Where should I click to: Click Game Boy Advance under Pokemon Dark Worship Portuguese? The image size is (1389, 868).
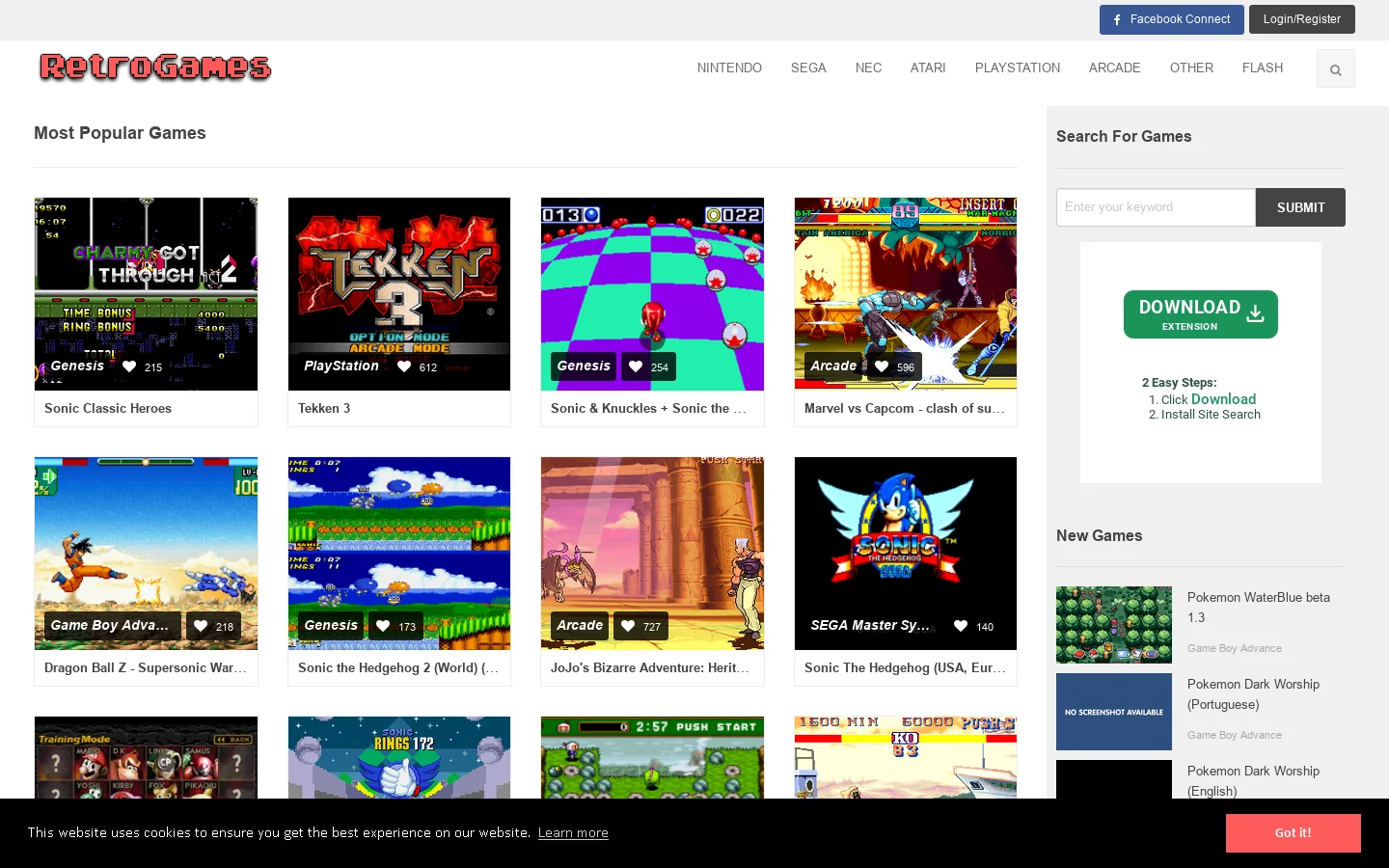1235,736
